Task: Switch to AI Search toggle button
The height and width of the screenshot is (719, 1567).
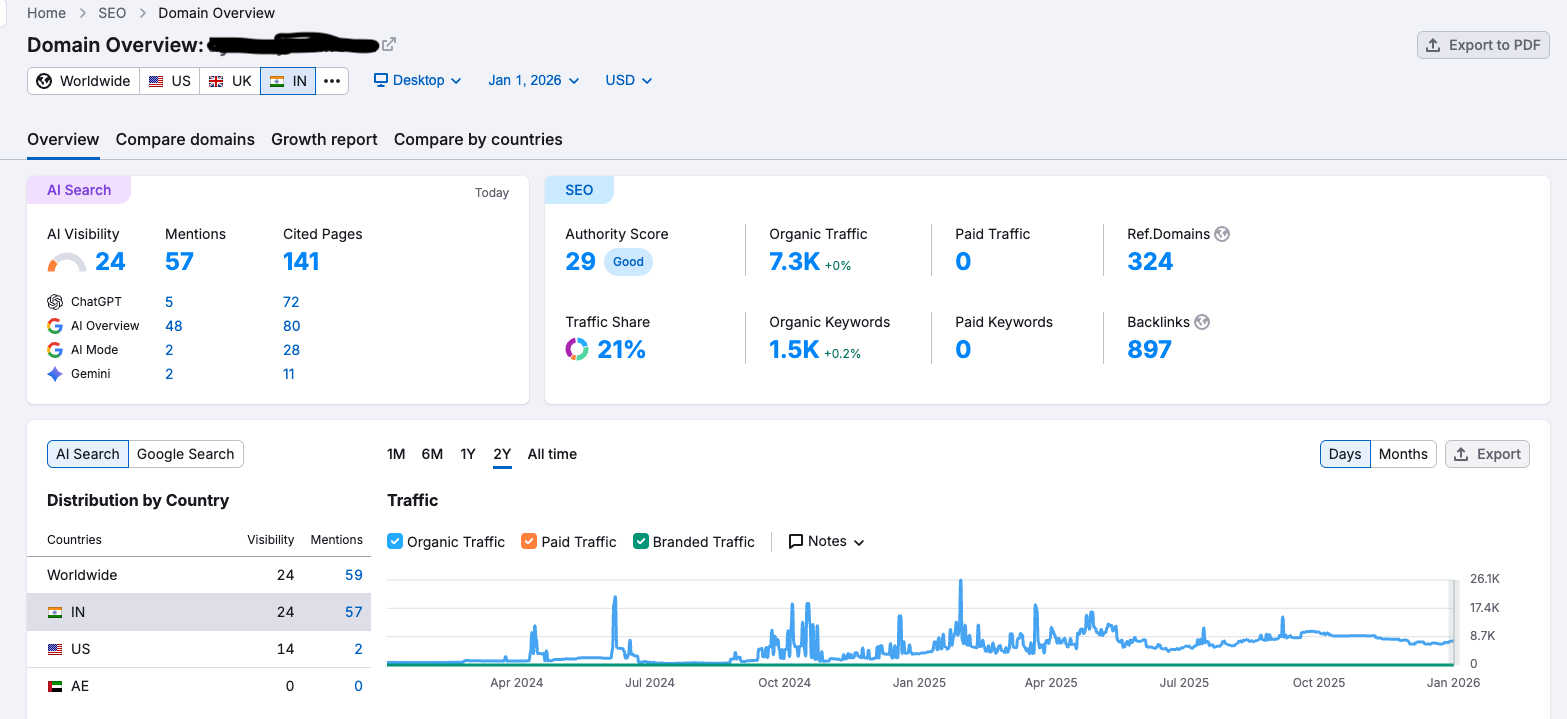Action: pyautogui.click(x=88, y=454)
